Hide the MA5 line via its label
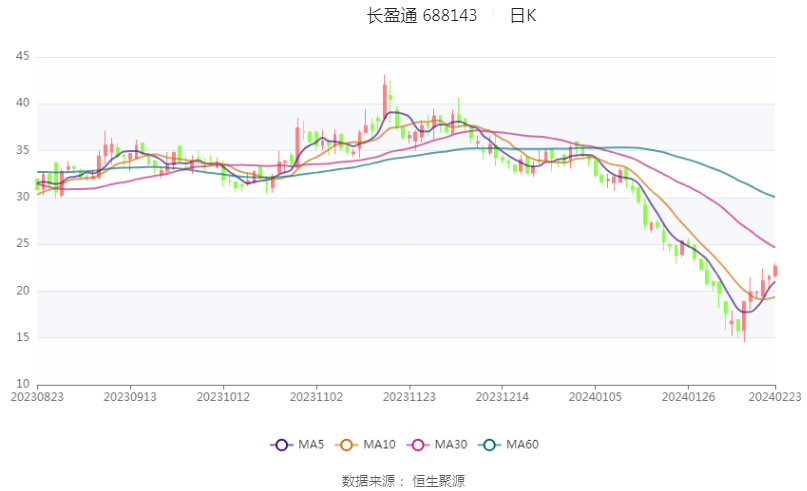The image size is (807, 491). point(311,445)
